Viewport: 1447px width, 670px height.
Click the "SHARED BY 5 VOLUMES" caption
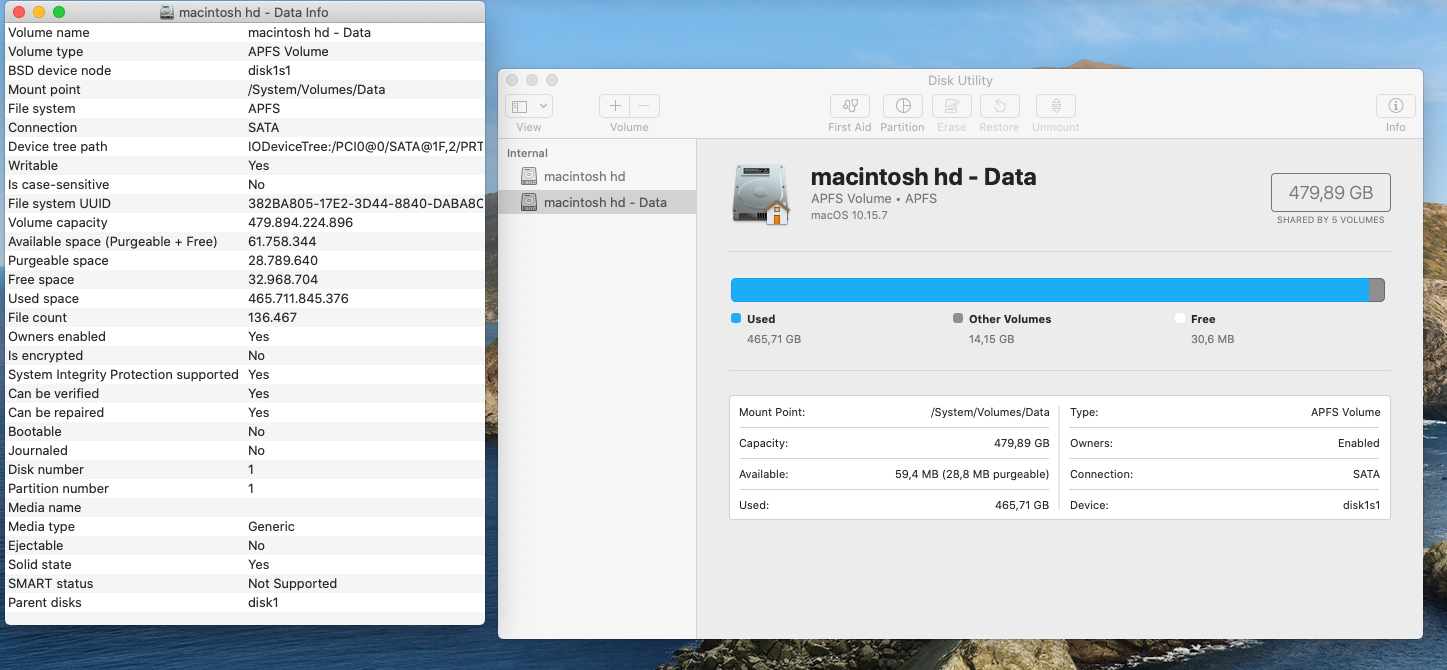point(1330,220)
